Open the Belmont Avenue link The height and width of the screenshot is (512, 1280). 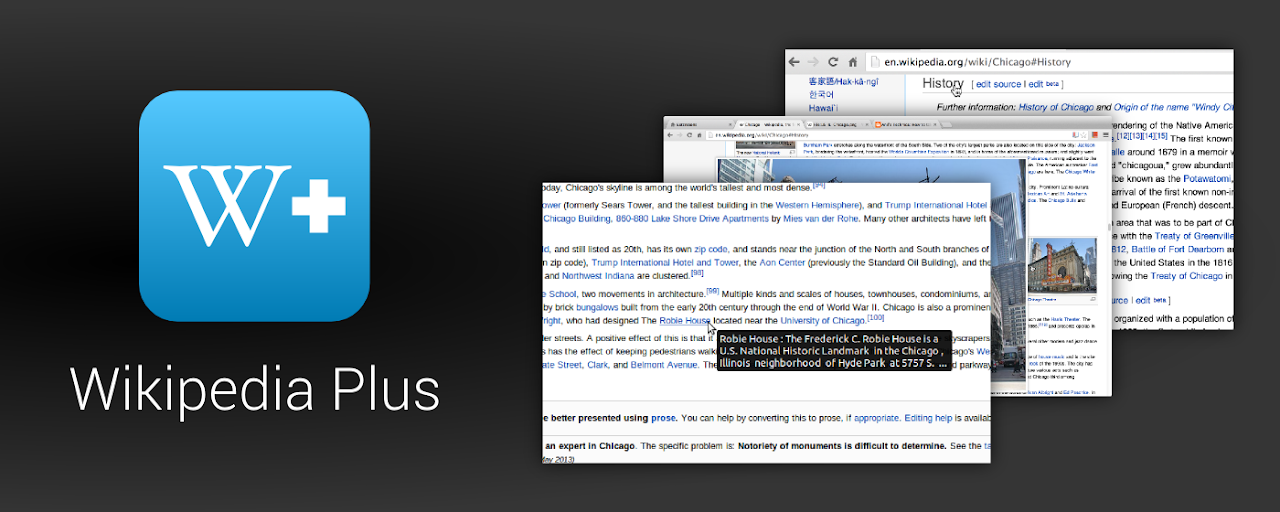[664, 365]
